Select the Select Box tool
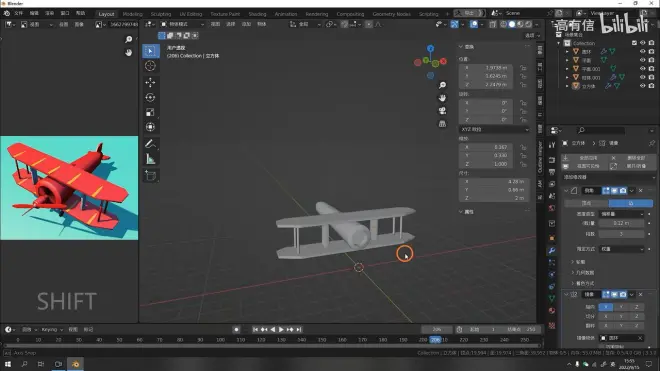 click(150, 51)
